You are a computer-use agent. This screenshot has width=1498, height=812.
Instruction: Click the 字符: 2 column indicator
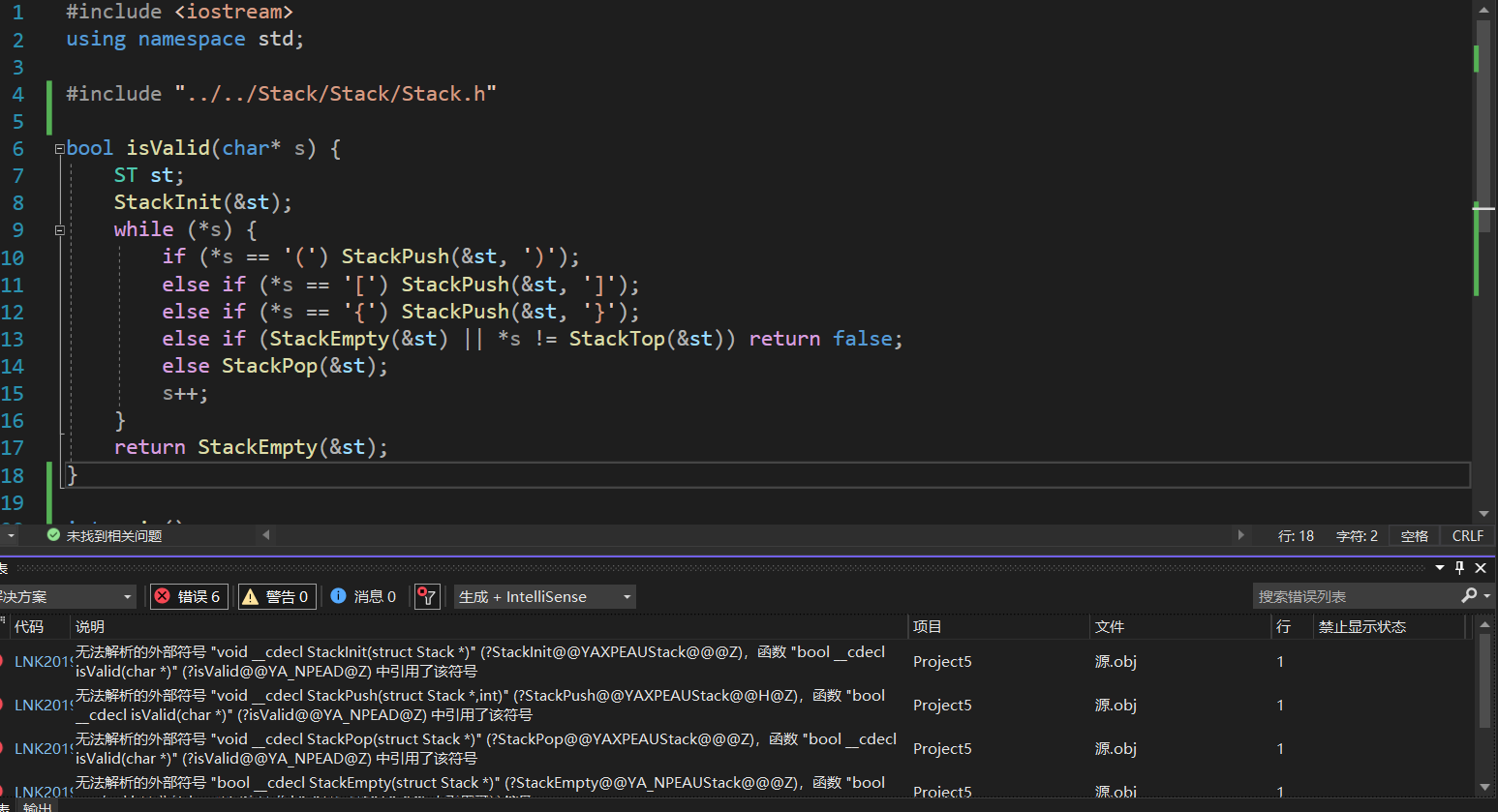(1357, 535)
